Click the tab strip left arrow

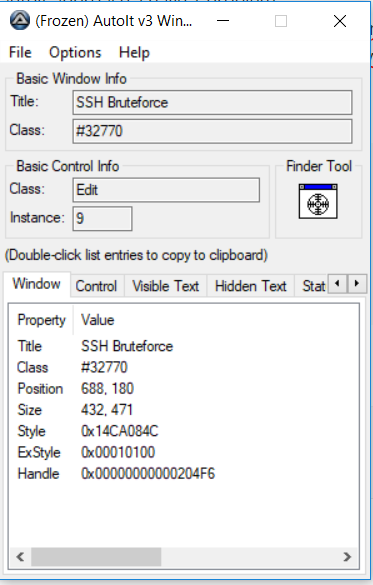[x=338, y=284]
